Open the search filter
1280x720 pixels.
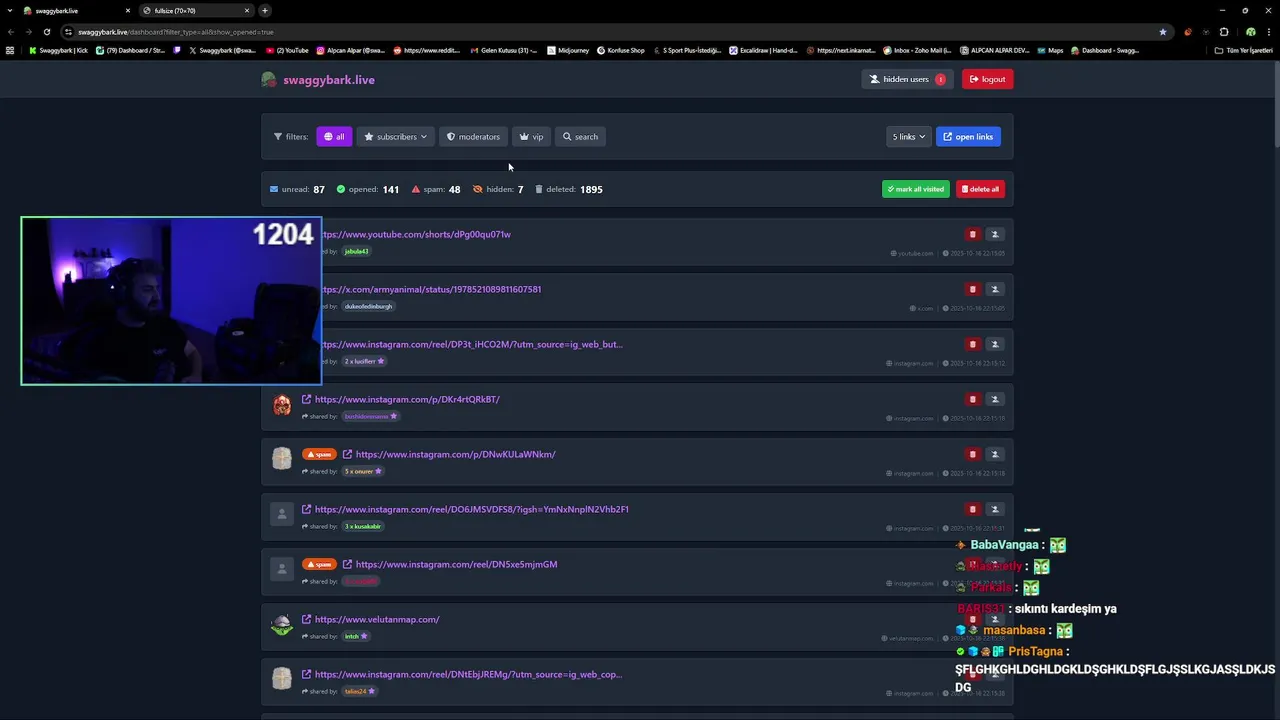coord(580,137)
